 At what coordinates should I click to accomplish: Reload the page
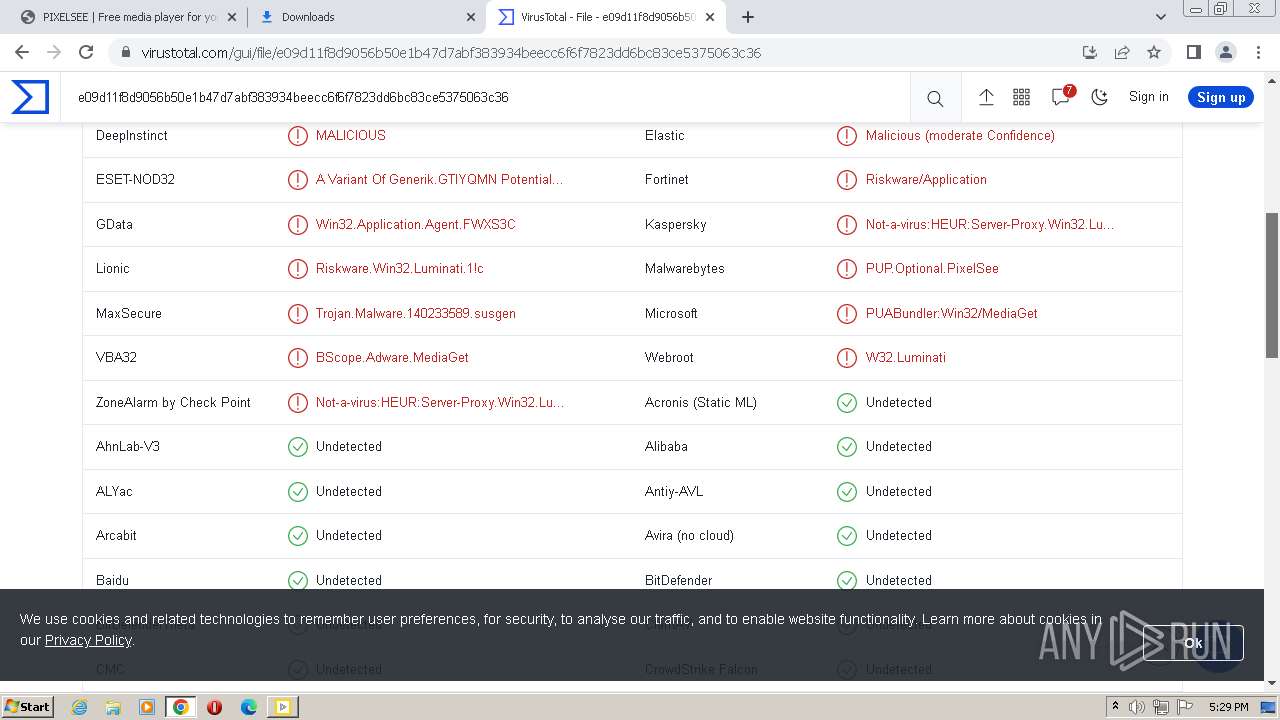point(86,52)
